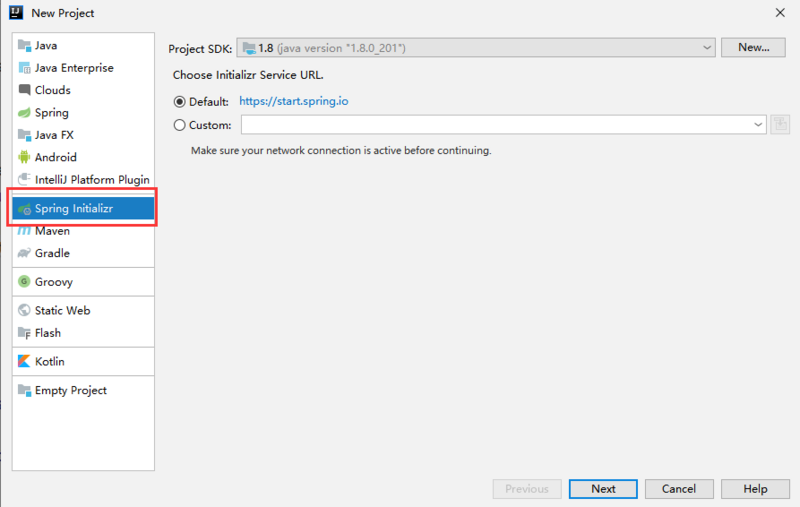Click the Next button

click(603, 489)
